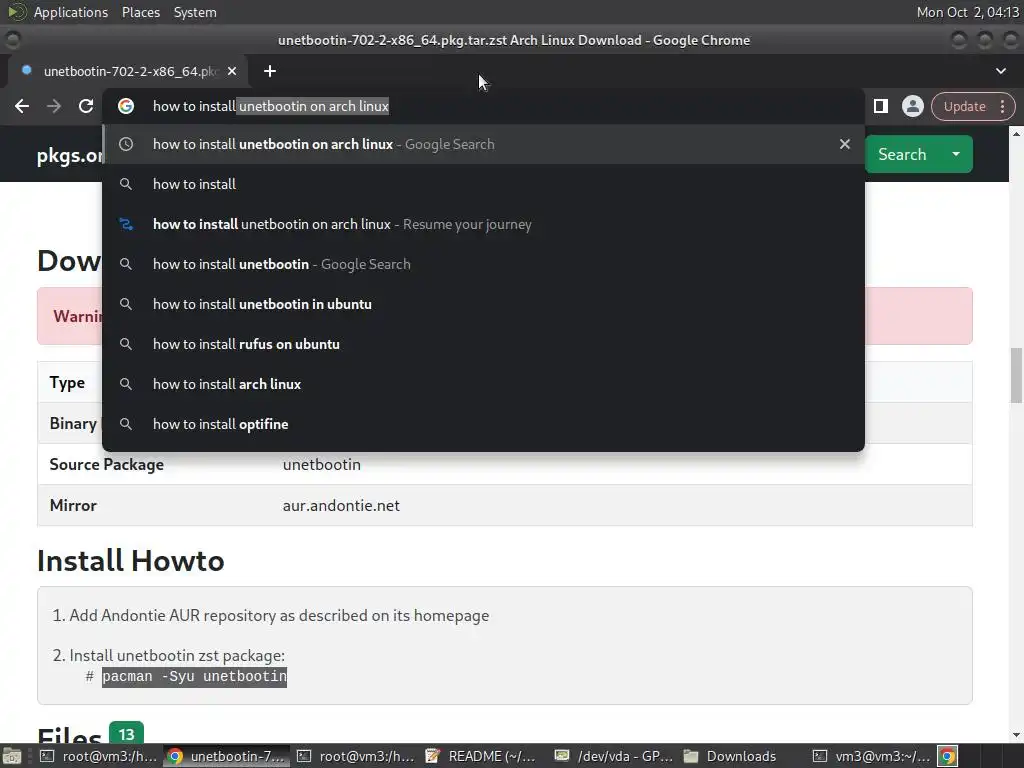
Task: Reload the page with refresh icon
Action: click(x=86, y=106)
